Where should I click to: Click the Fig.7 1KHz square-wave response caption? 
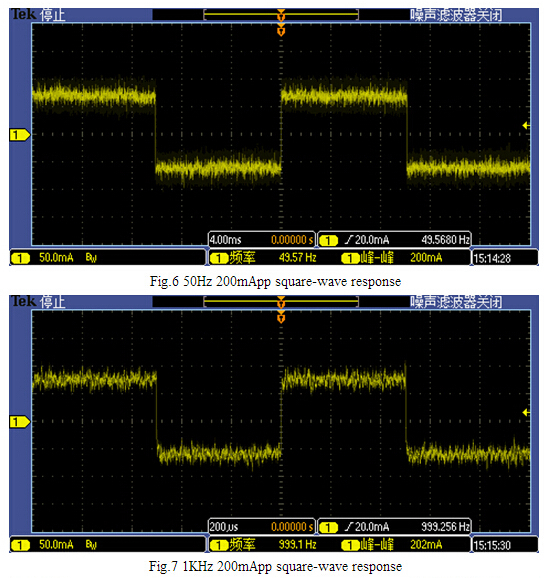275,566
